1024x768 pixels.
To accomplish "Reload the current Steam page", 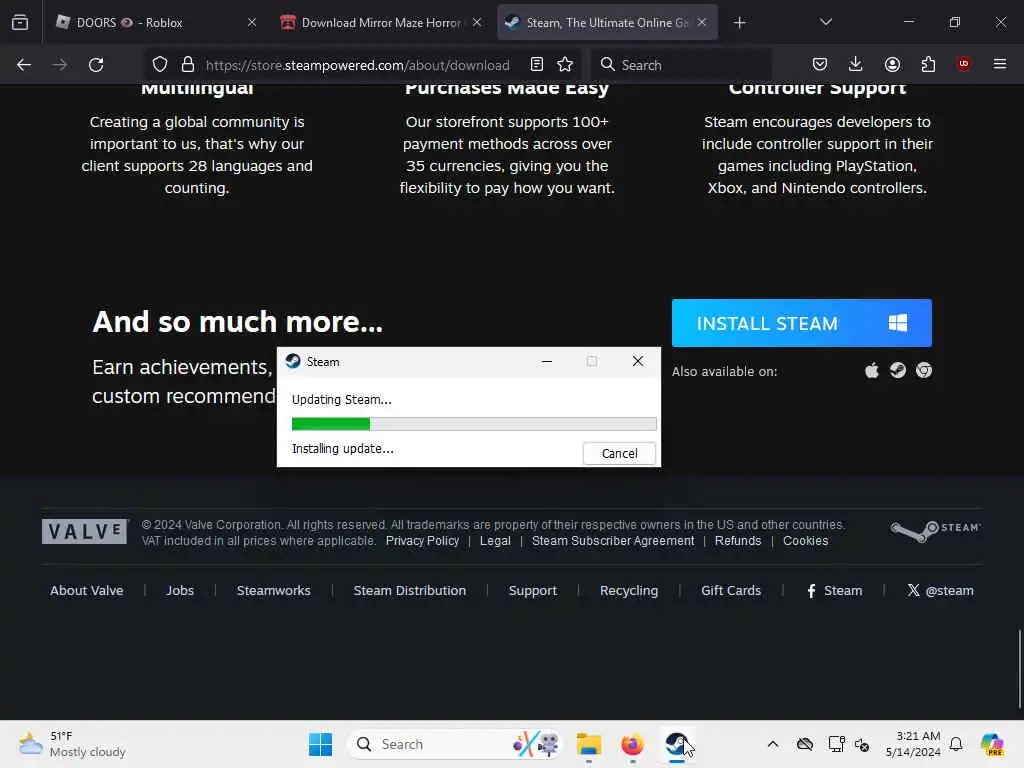I will click(x=96, y=65).
